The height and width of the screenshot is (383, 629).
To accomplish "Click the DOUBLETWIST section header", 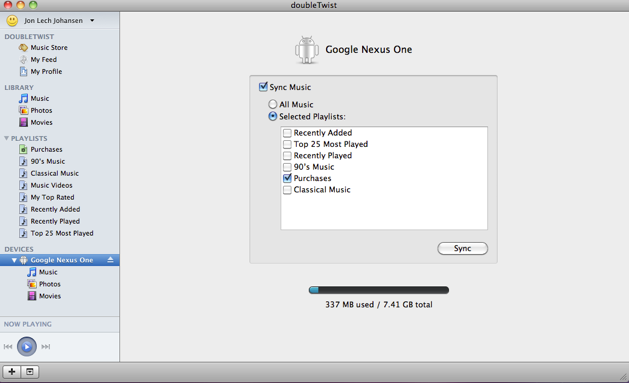I will click(29, 36).
